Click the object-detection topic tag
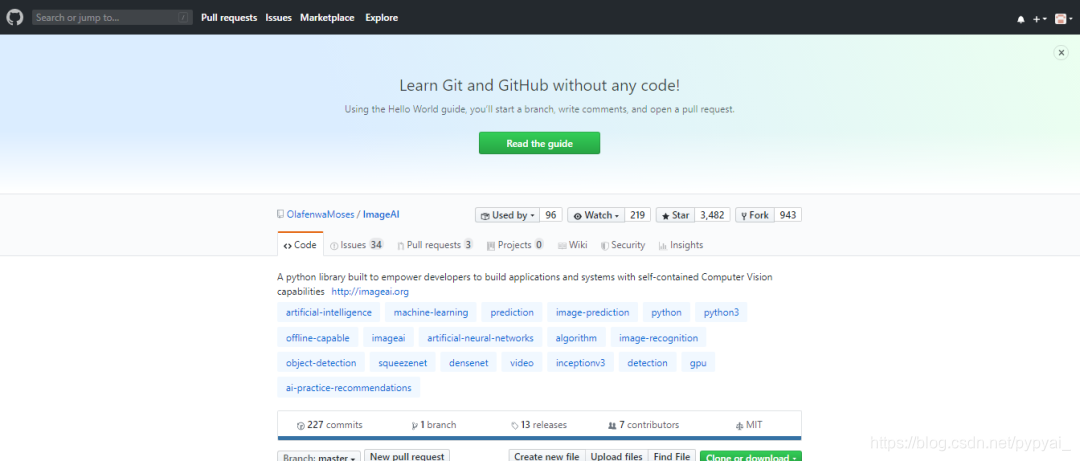This screenshot has height=461, width=1080. [x=321, y=362]
